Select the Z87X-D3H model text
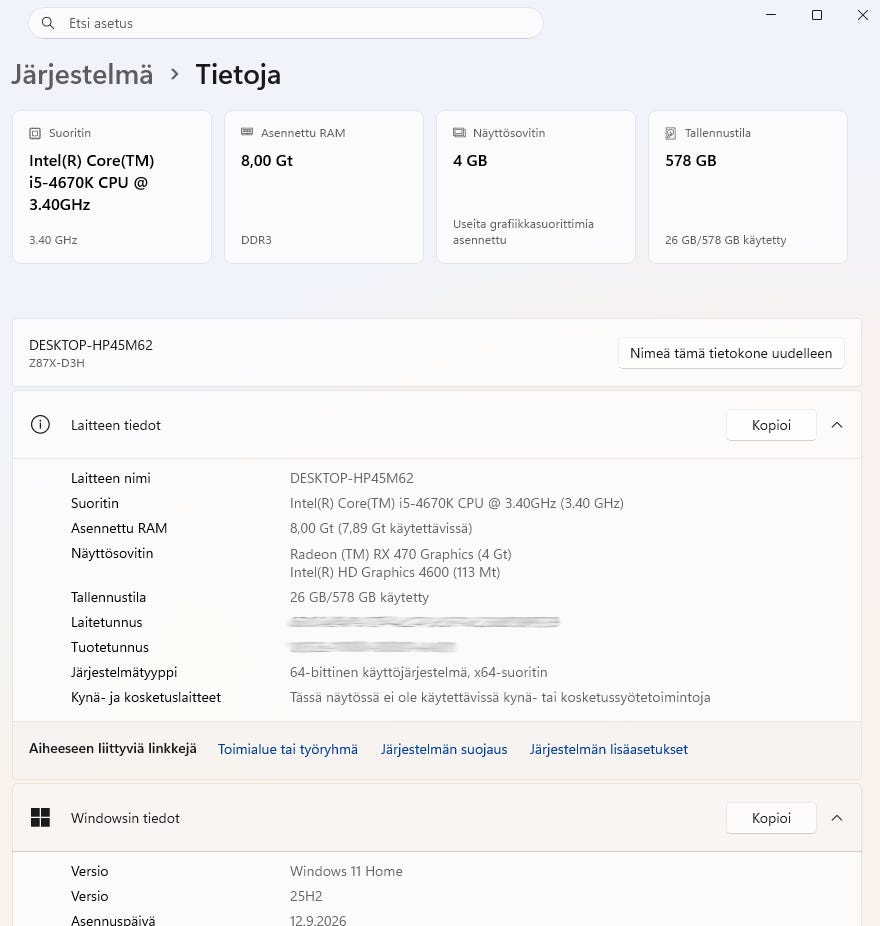 click(57, 363)
